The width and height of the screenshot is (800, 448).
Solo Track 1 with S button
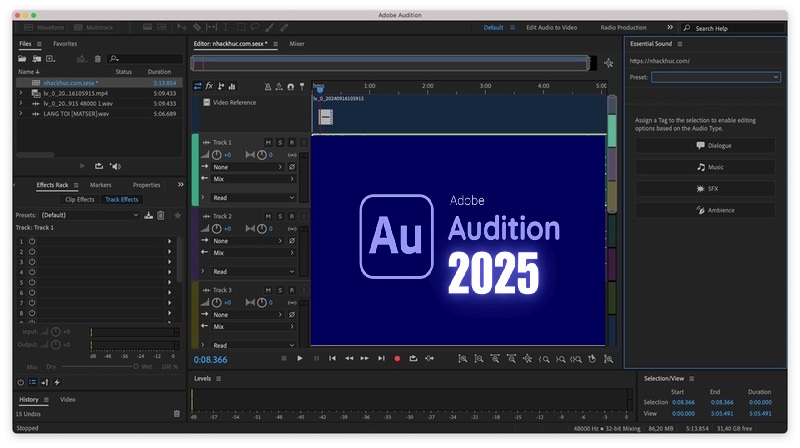[x=280, y=142]
